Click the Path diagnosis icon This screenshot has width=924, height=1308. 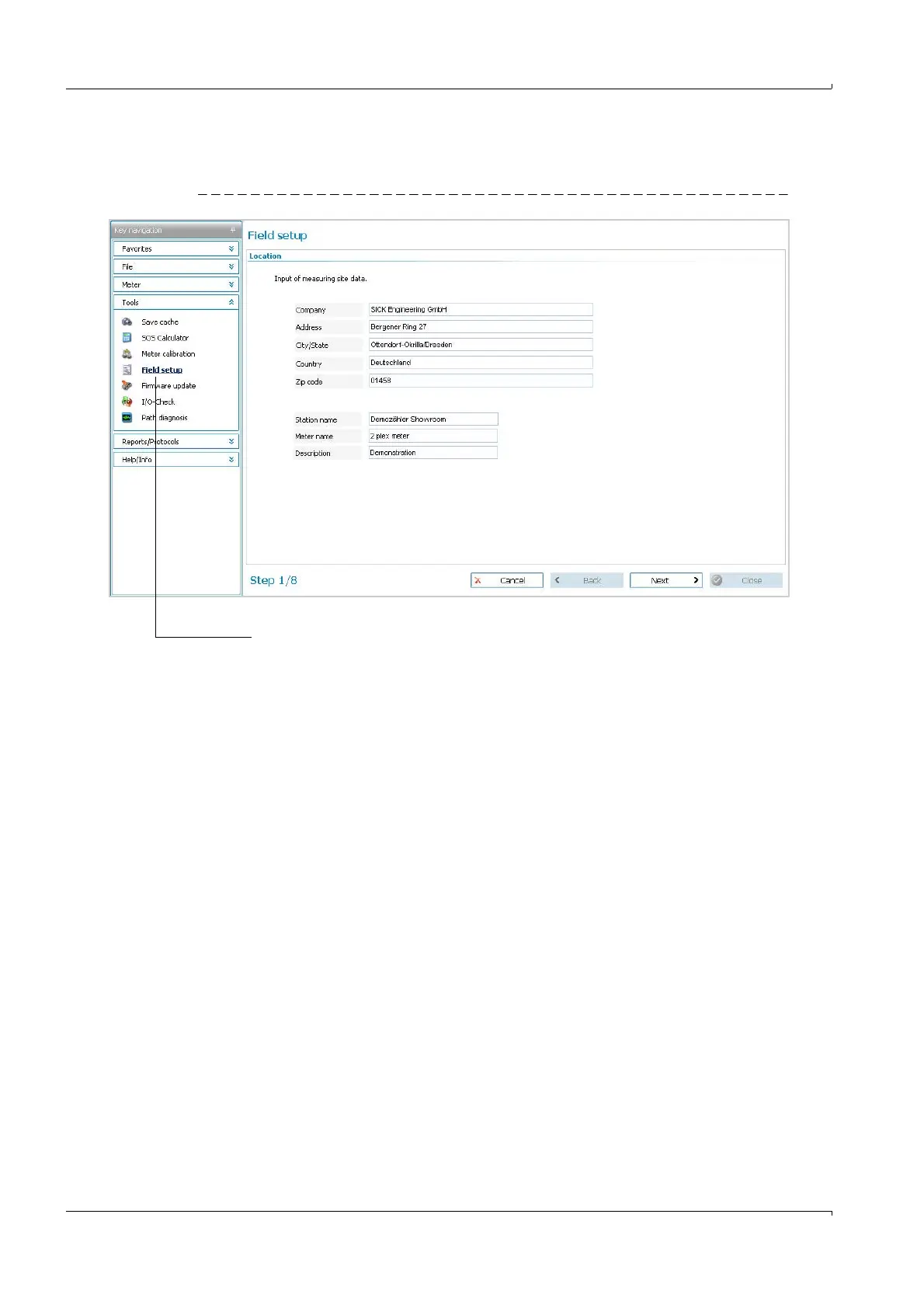[x=127, y=417]
